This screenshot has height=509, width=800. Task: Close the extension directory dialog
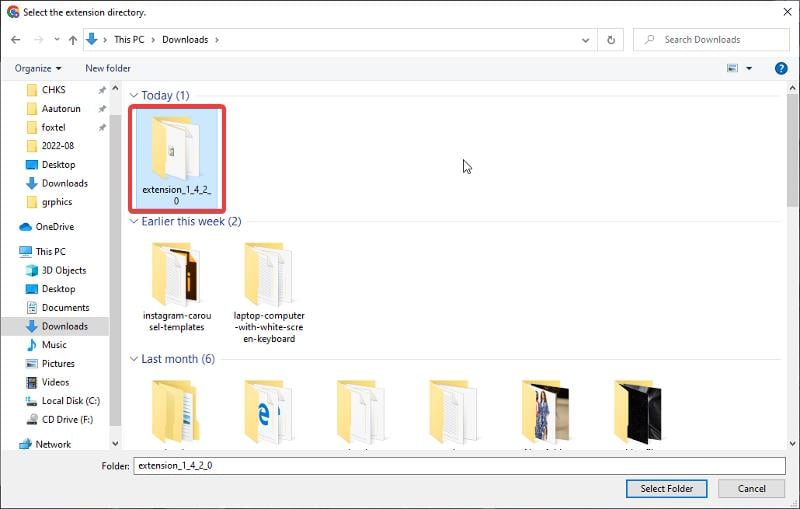pos(787,12)
